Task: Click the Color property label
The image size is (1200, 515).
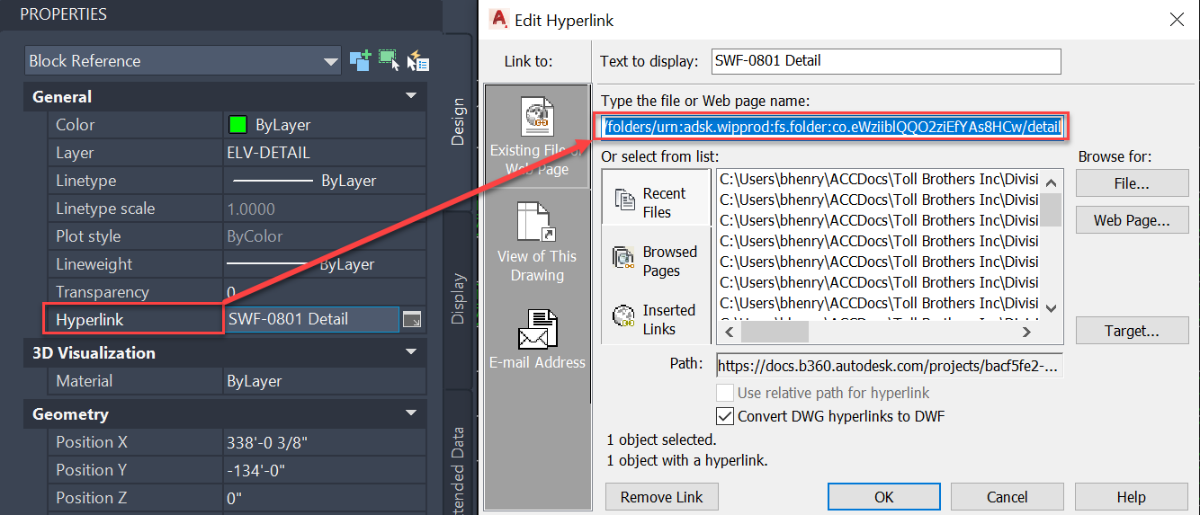Action: point(75,125)
